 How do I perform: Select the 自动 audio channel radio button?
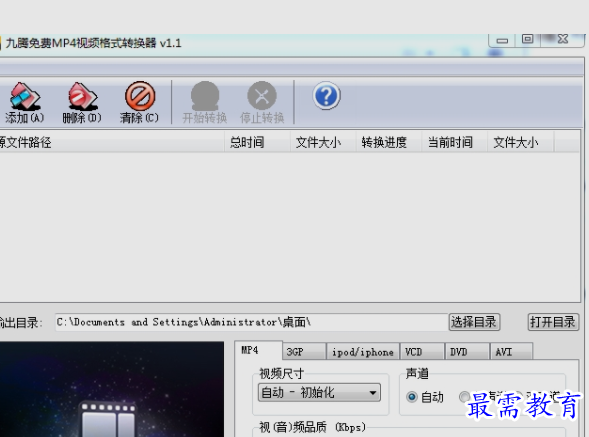412,396
